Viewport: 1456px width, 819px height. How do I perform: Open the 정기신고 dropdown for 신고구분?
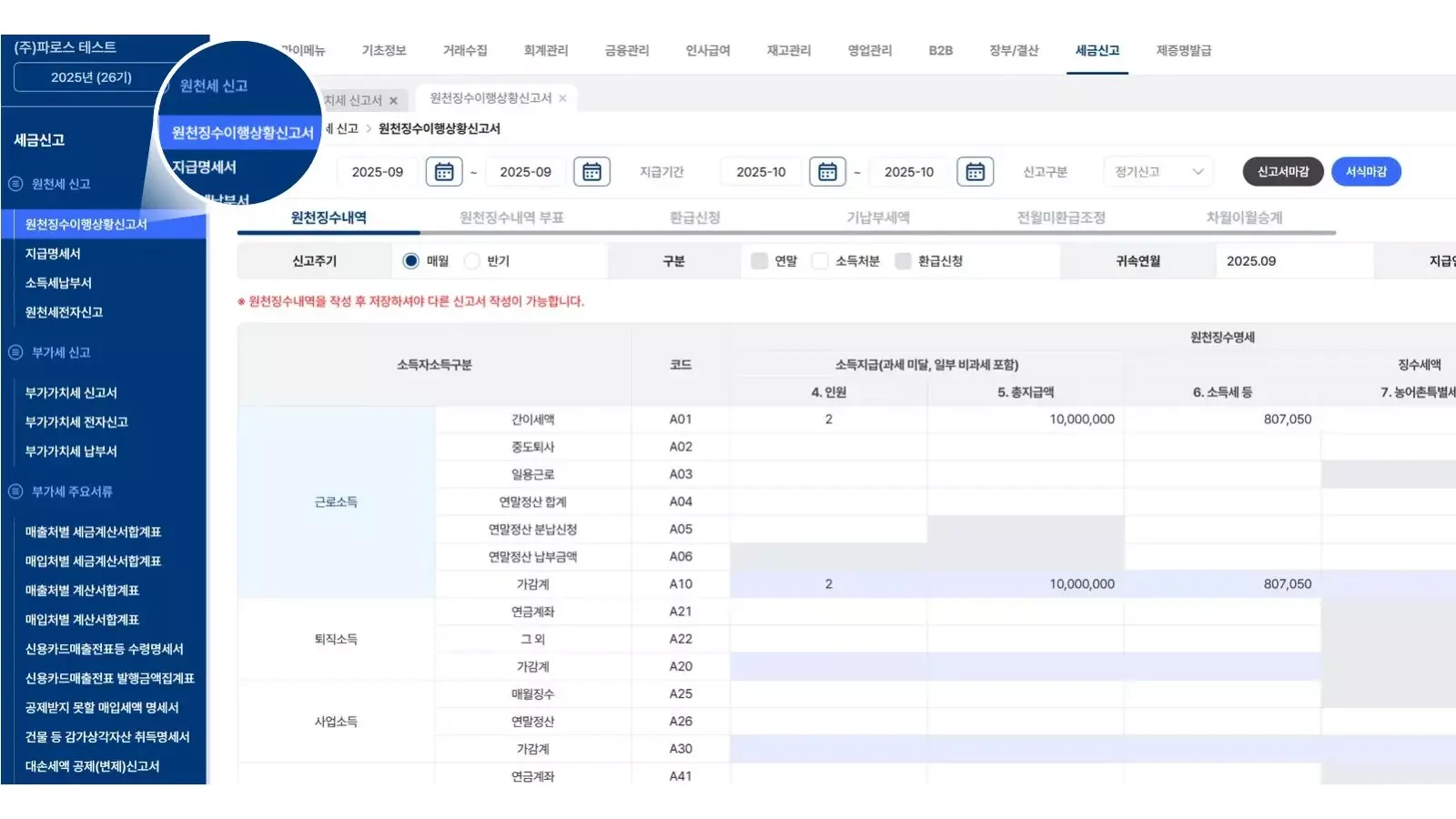1158,171
